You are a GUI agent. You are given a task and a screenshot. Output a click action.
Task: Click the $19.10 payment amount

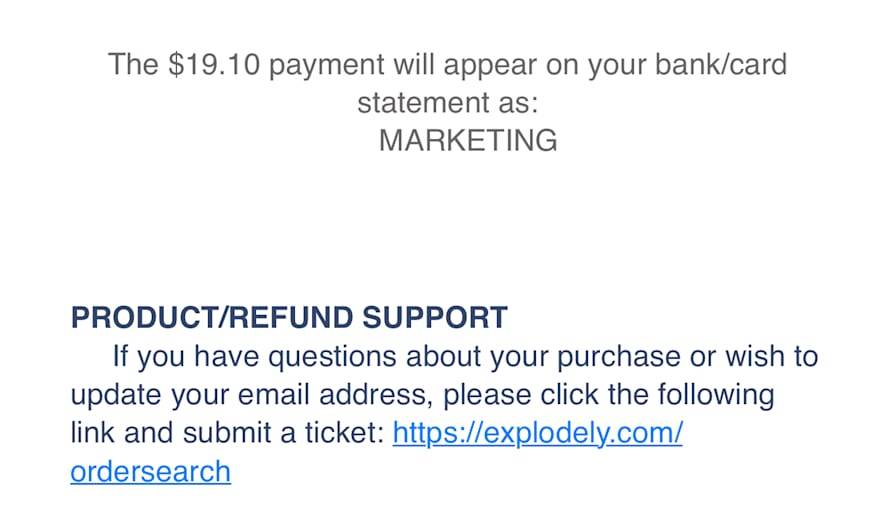tap(214, 64)
